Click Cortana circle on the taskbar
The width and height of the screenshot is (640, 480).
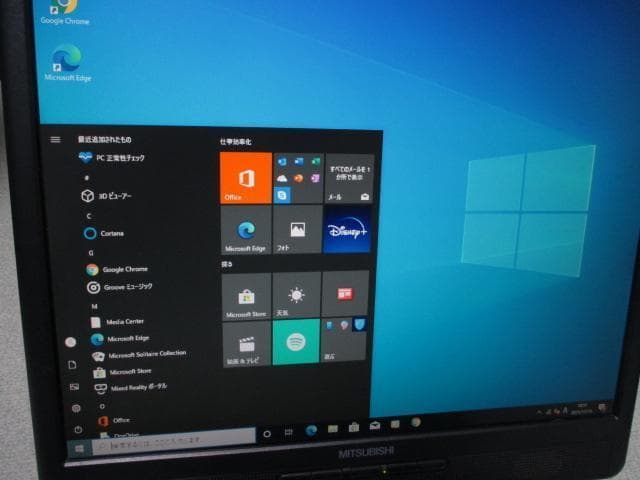pos(267,434)
